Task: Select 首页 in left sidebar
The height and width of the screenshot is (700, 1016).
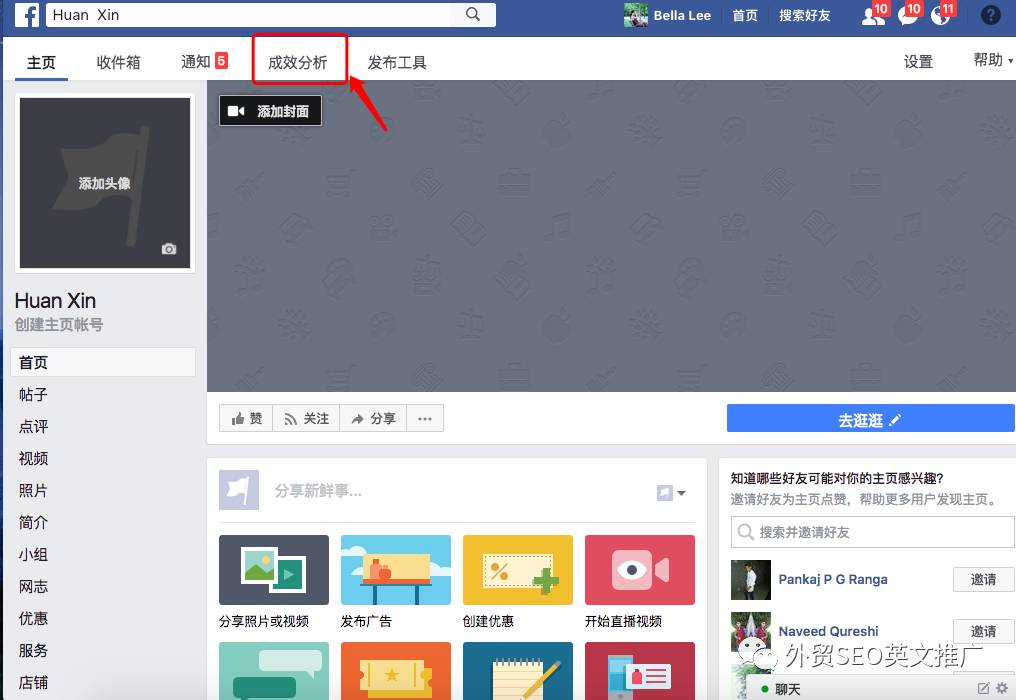Action: pos(103,362)
